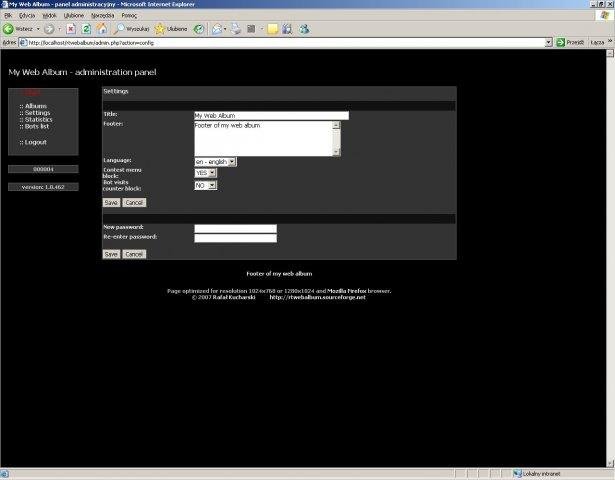Open the Mail button dropdown arrow
Image resolution: width=615 pixels, height=480 pixels.
click(225, 29)
